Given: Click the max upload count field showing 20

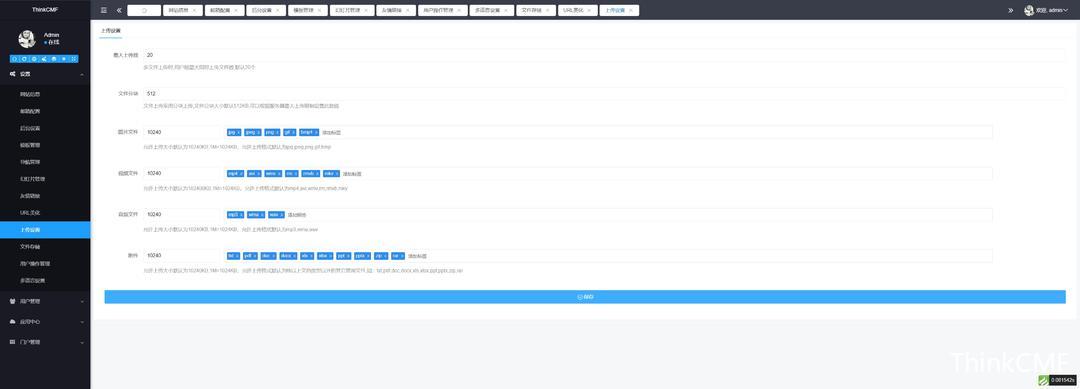Looking at the screenshot, I should [604, 54].
